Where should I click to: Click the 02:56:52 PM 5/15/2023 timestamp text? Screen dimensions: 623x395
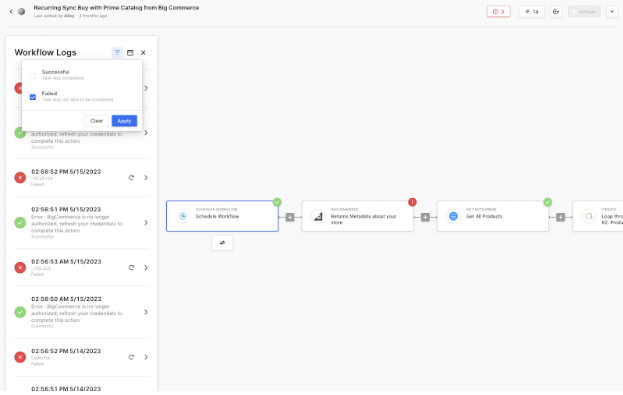coord(66,172)
